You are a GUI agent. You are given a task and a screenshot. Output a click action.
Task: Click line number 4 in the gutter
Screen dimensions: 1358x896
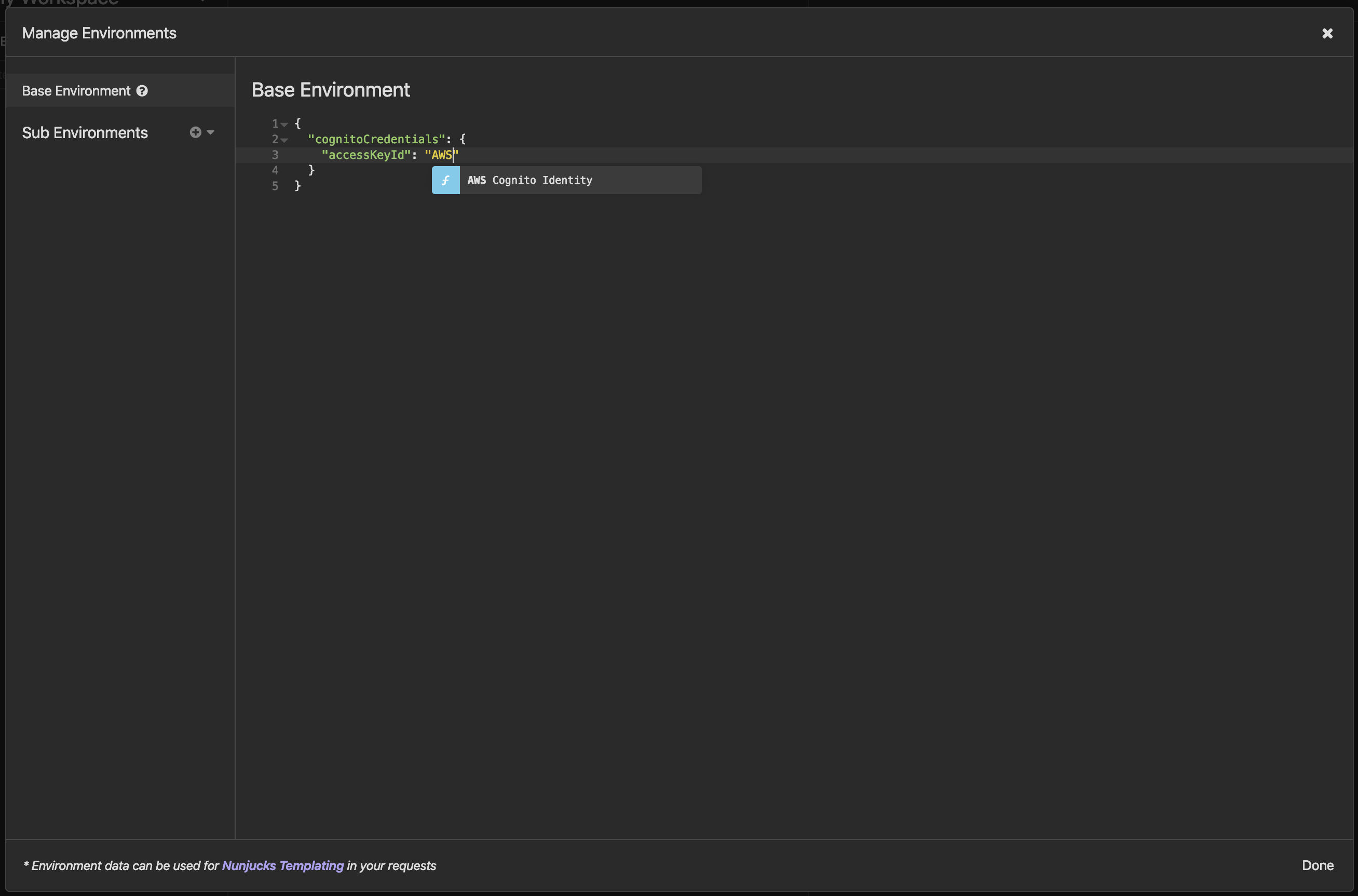coord(275,170)
